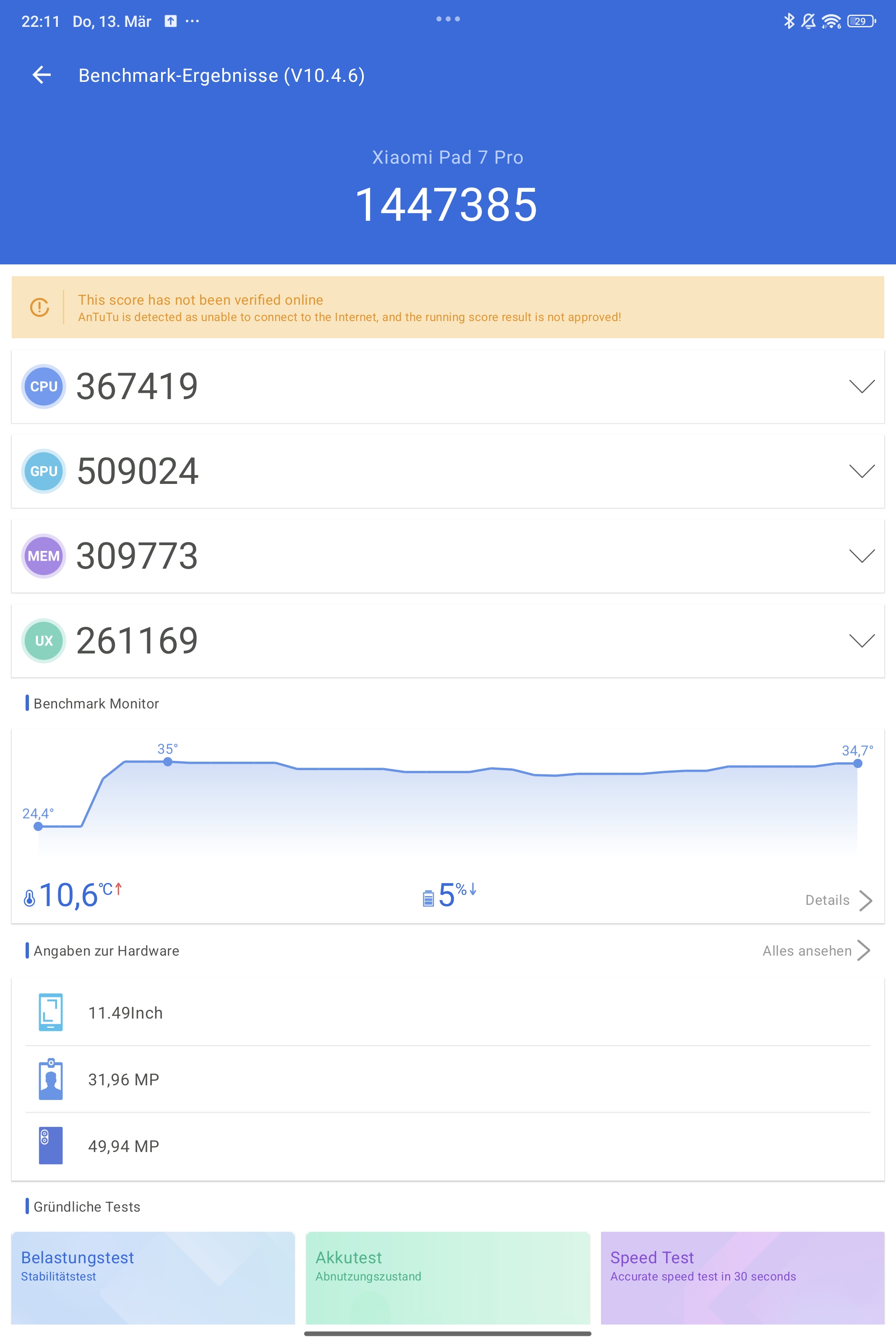Tap the screen size icon for 11.49Inch
The height and width of the screenshot is (1343, 896).
[51, 1013]
